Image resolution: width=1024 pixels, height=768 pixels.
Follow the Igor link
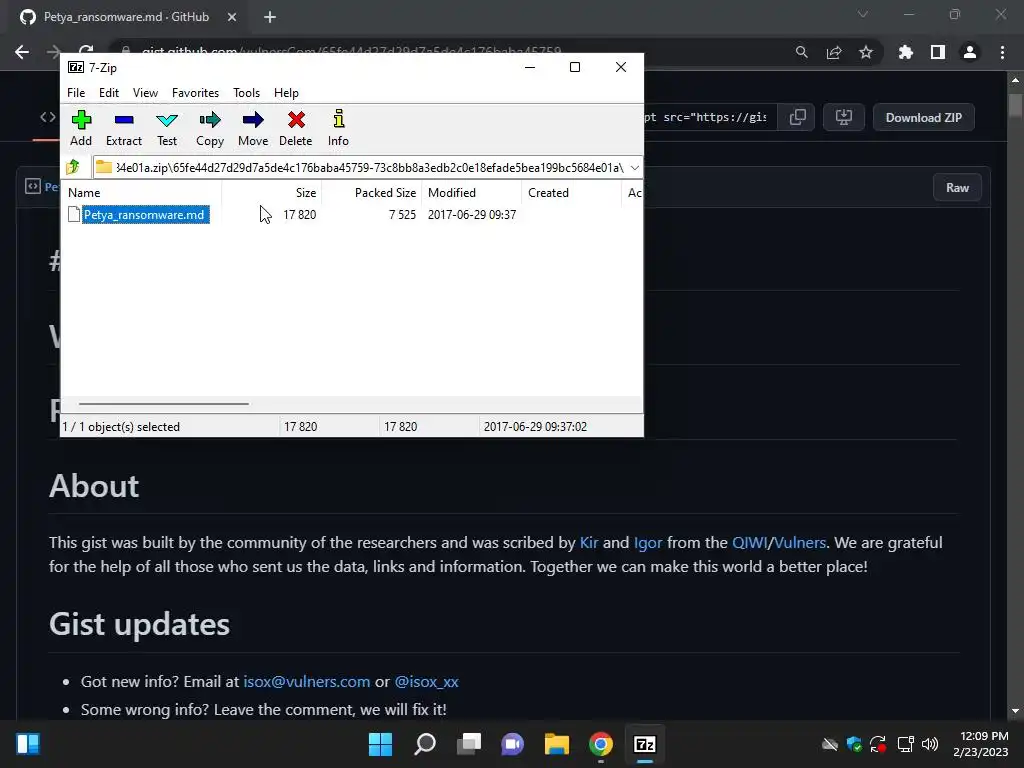pyautogui.click(x=648, y=543)
